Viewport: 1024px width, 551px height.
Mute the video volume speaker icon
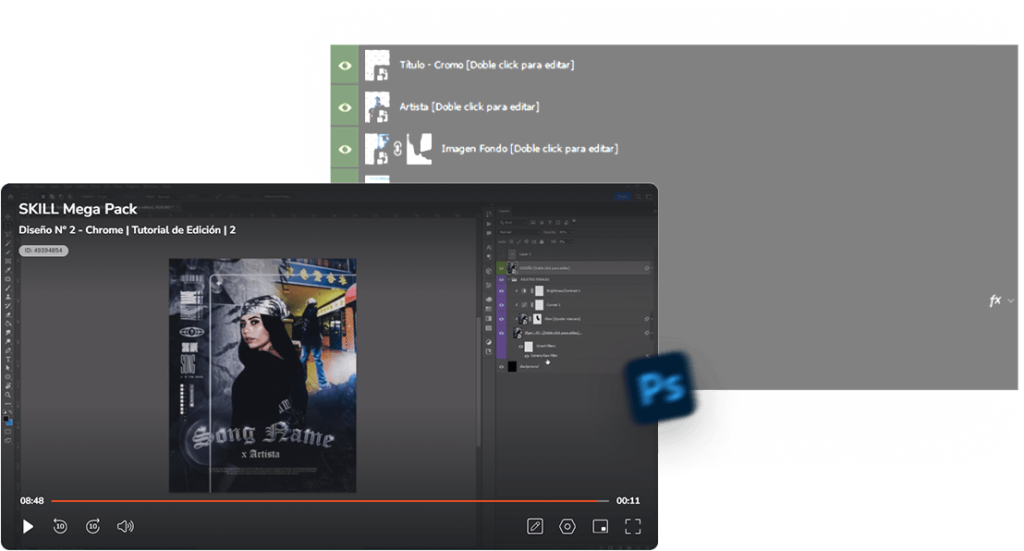(x=125, y=526)
